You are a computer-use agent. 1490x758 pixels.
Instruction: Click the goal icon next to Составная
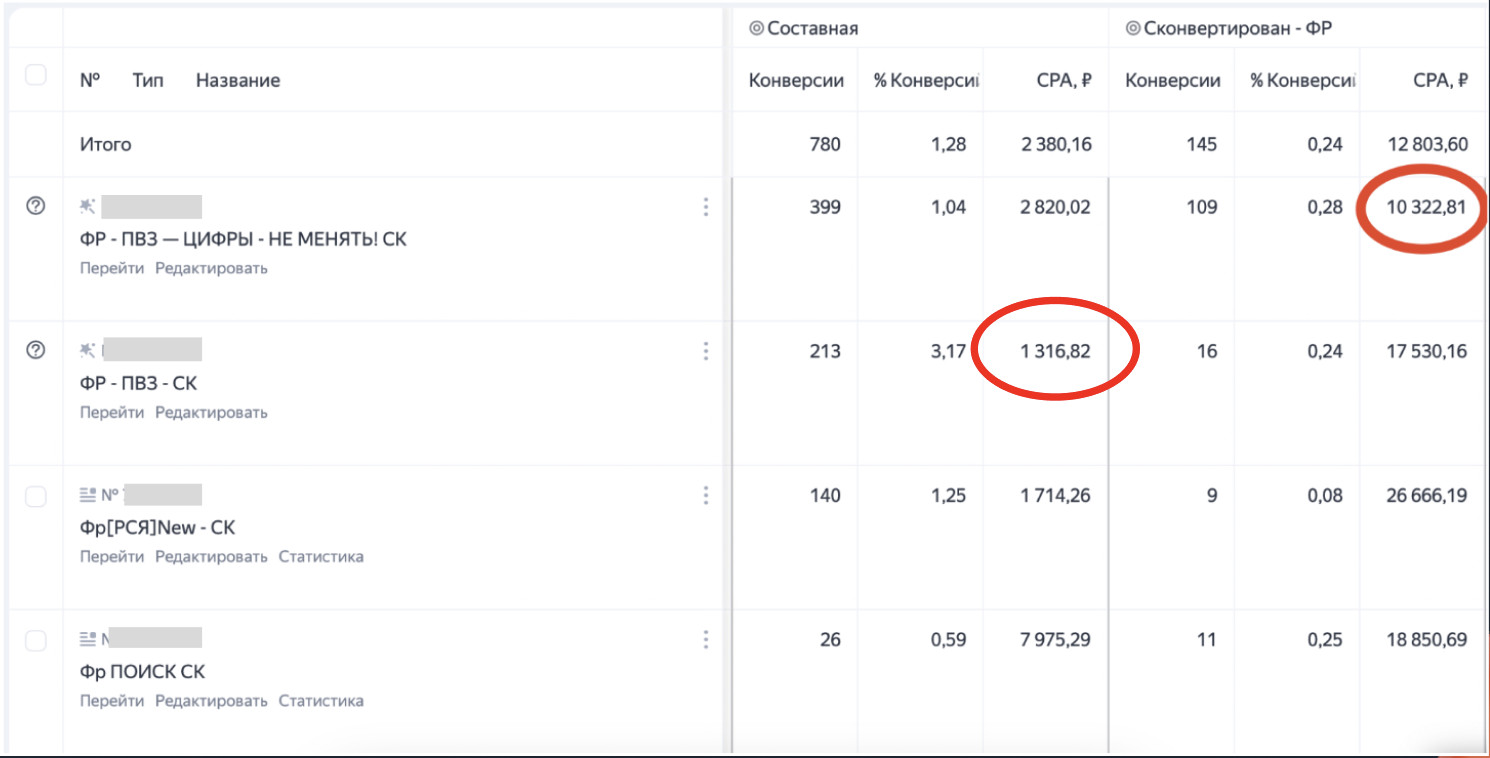[756, 28]
